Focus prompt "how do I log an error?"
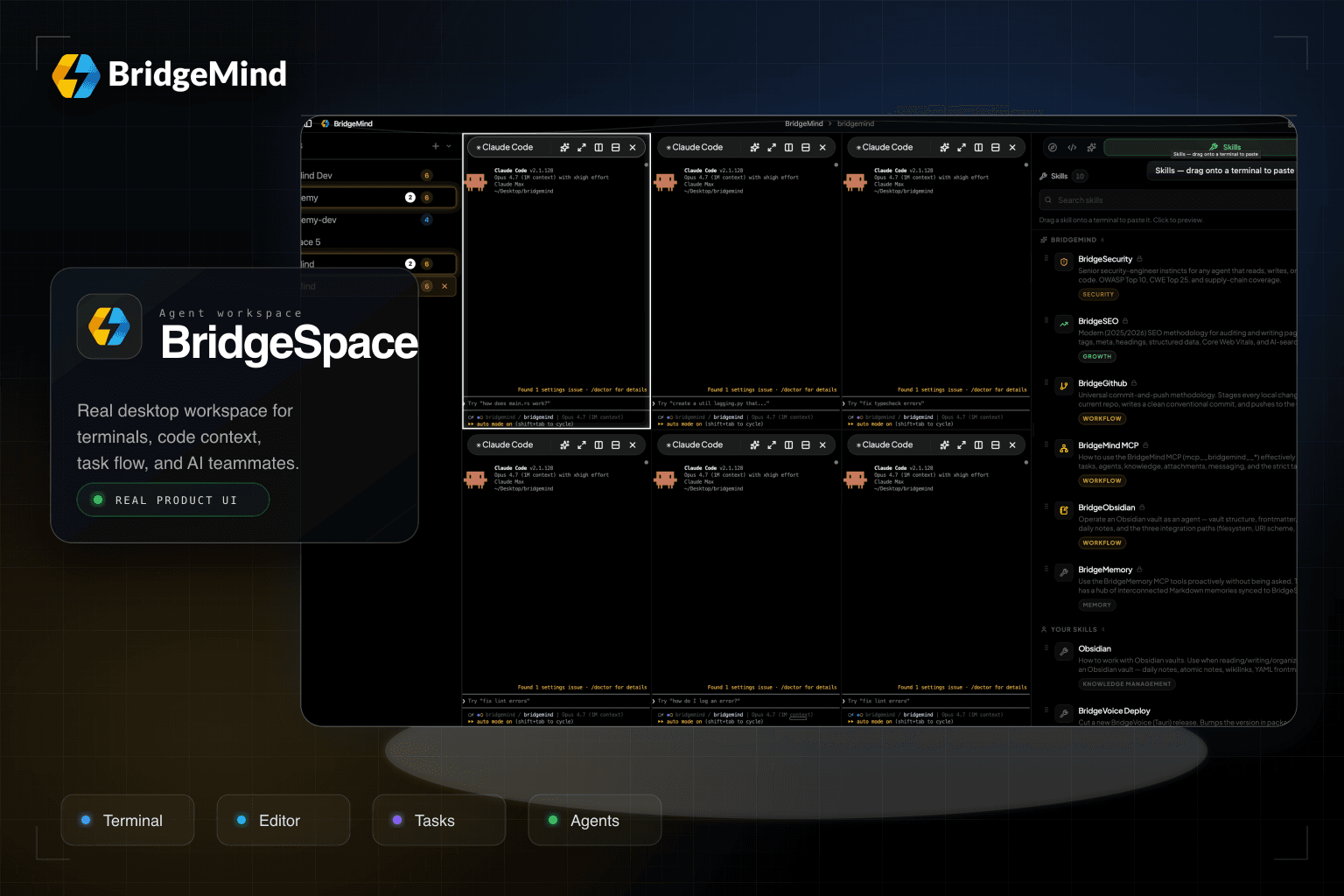Image resolution: width=1344 pixels, height=896 pixels. 745,701
